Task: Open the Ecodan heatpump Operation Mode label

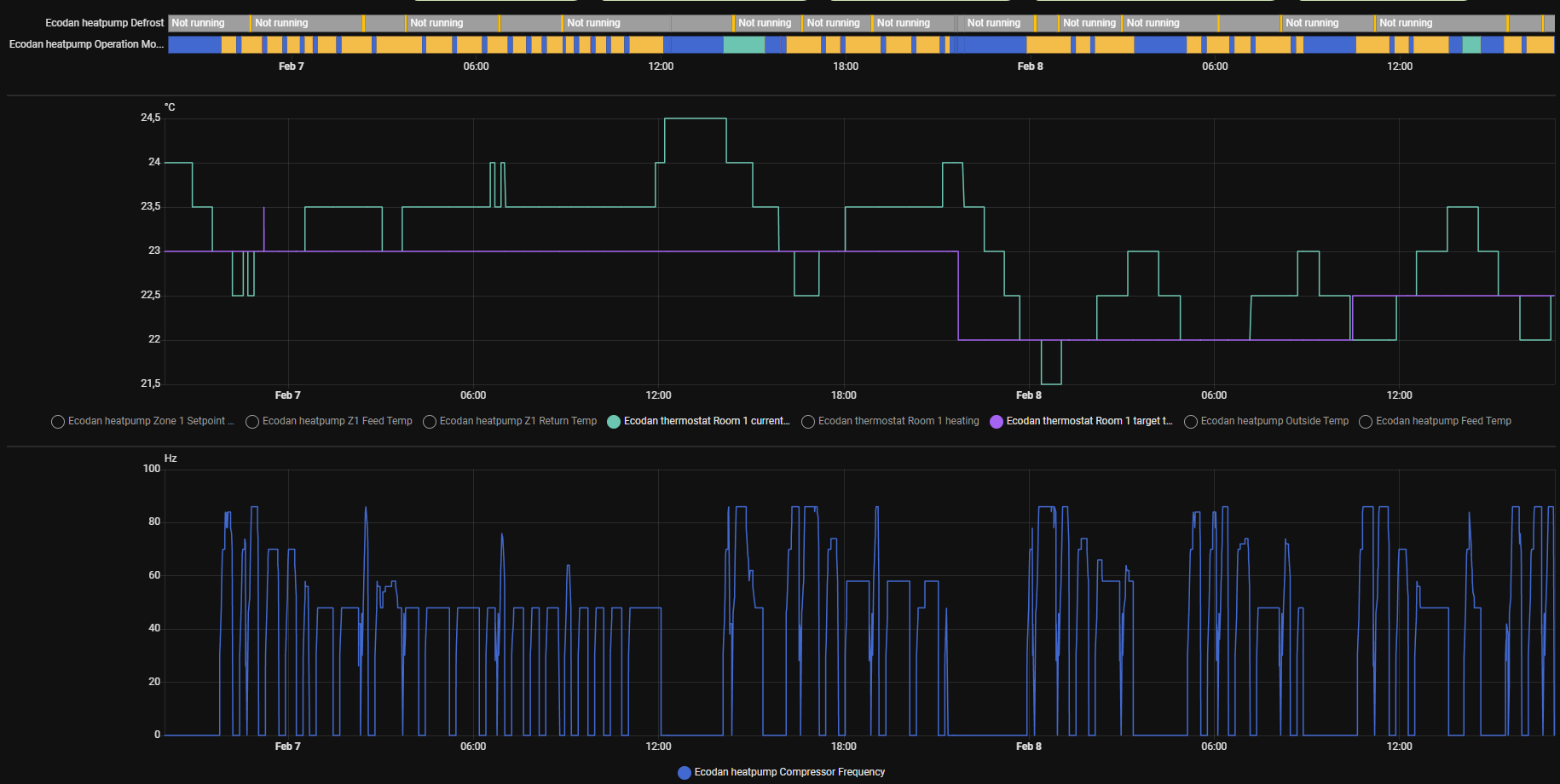Action: (x=86, y=44)
